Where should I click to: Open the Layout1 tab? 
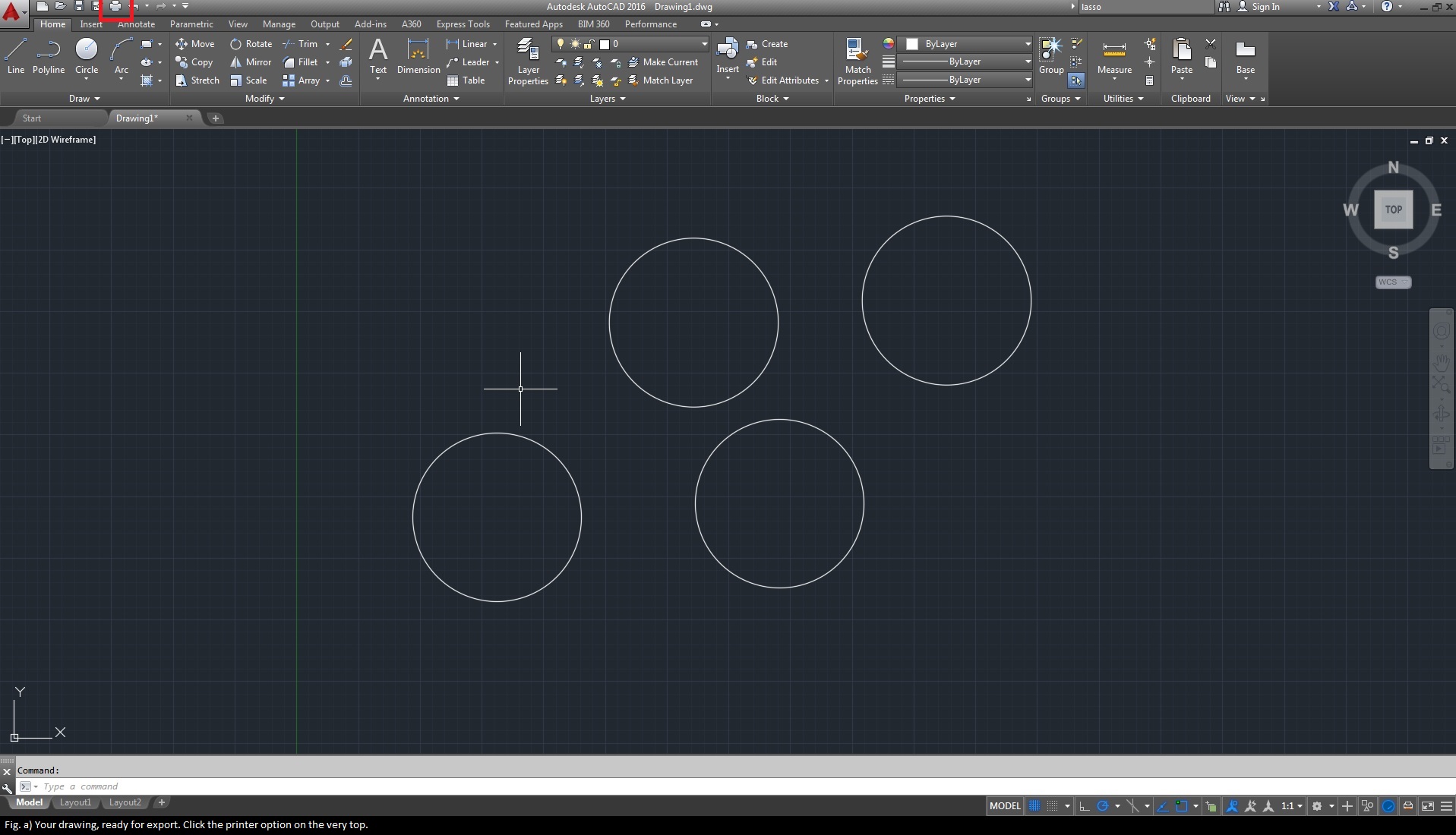click(x=74, y=802)
